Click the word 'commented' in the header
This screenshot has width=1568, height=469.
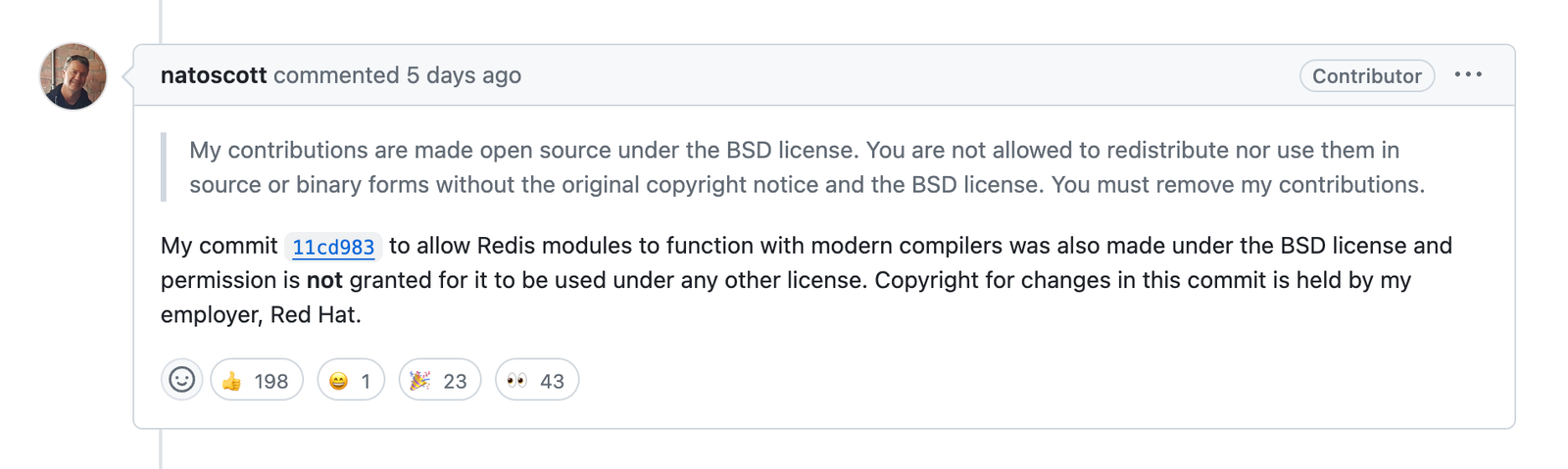pyautogui.click(x=336, y=75)
